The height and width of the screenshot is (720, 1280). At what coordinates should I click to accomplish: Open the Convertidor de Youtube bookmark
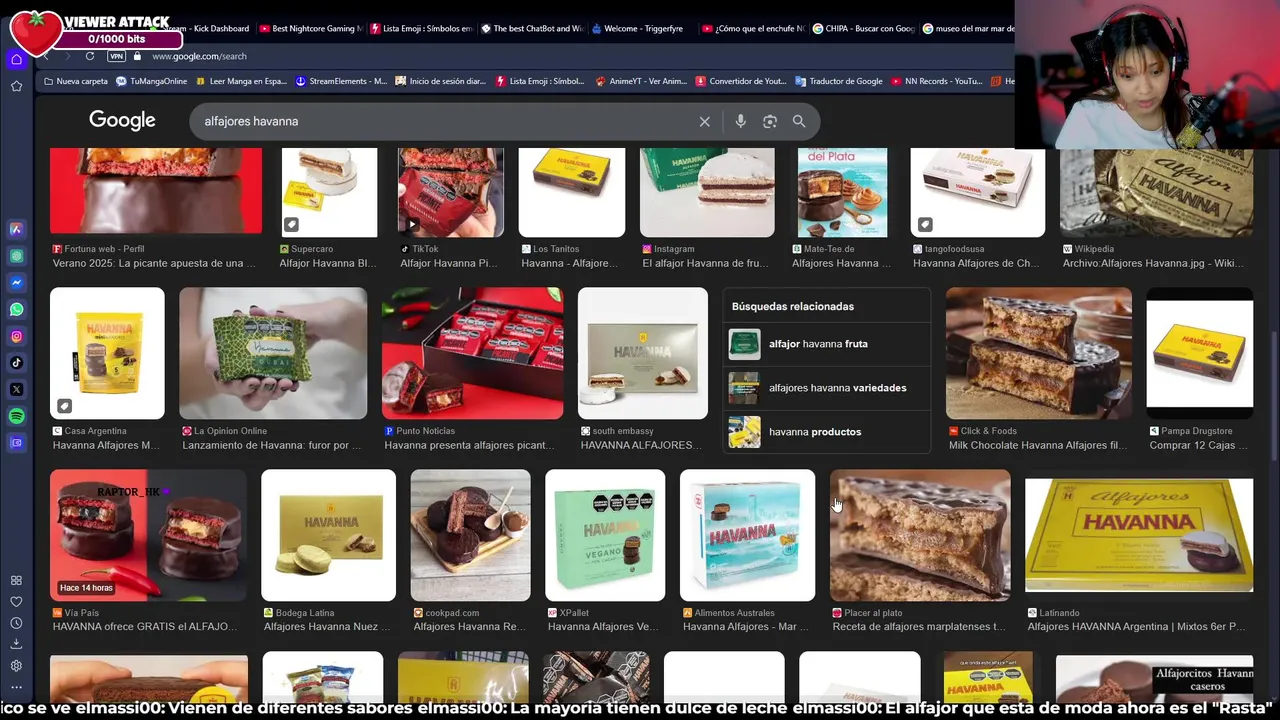(x=741, y=81)
